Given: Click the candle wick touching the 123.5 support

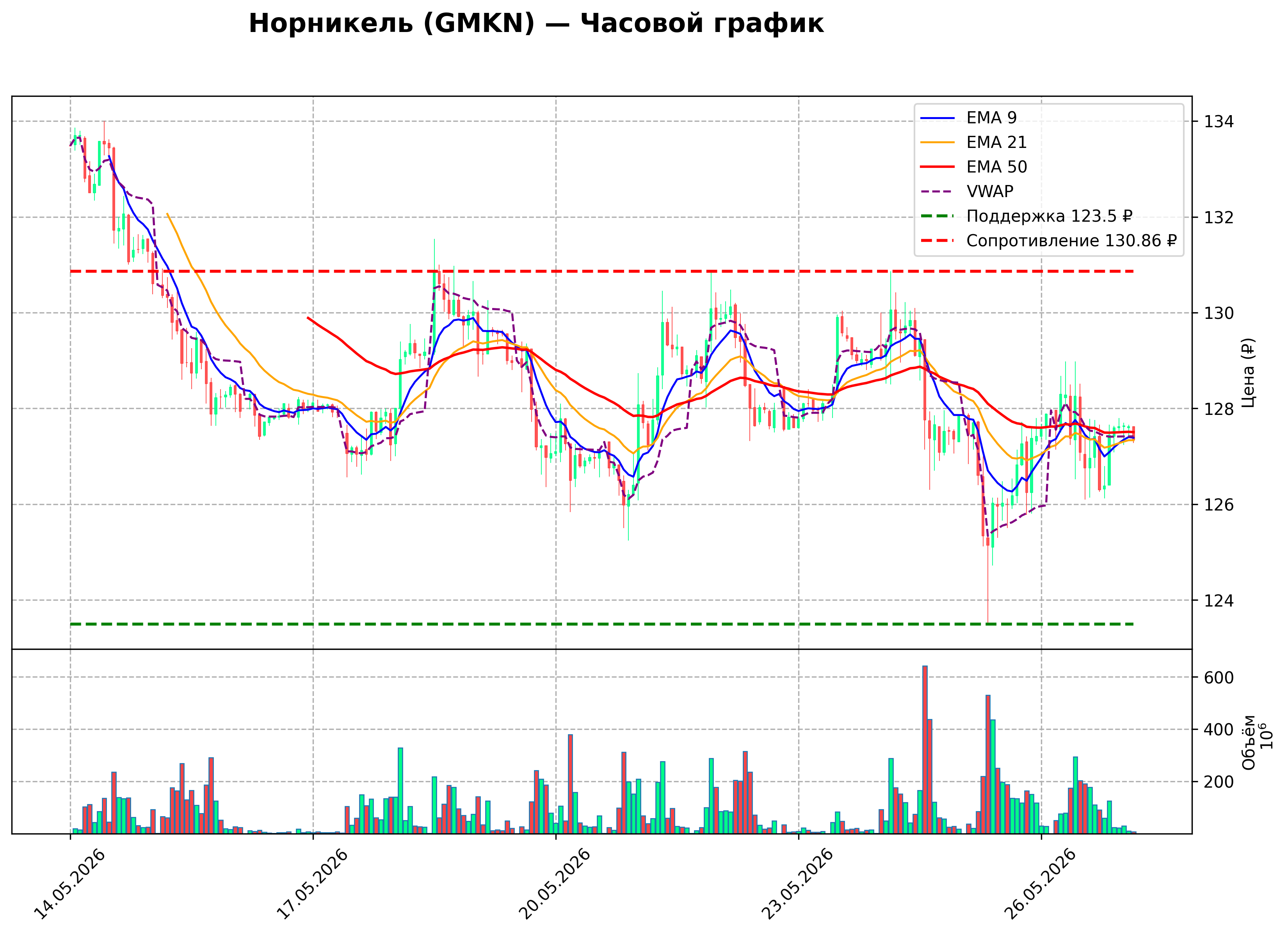Looking at the screenshot, I should click(987, 585).
